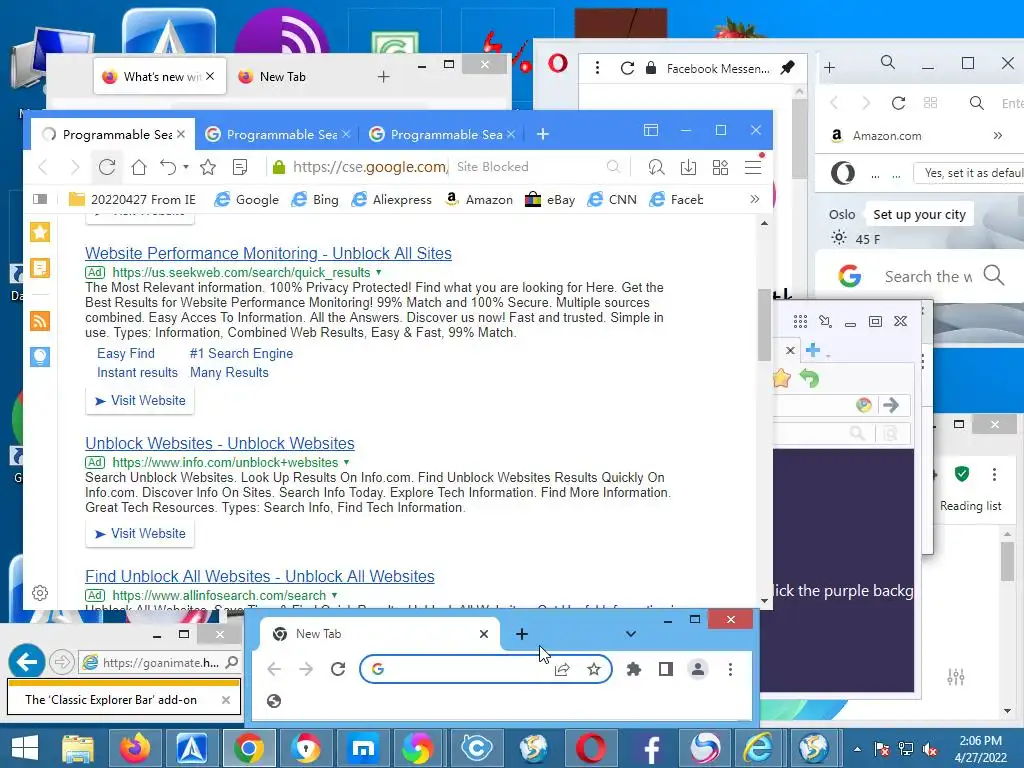
Task: Click Maxthon address bar URL field
Action: (370, 167)
